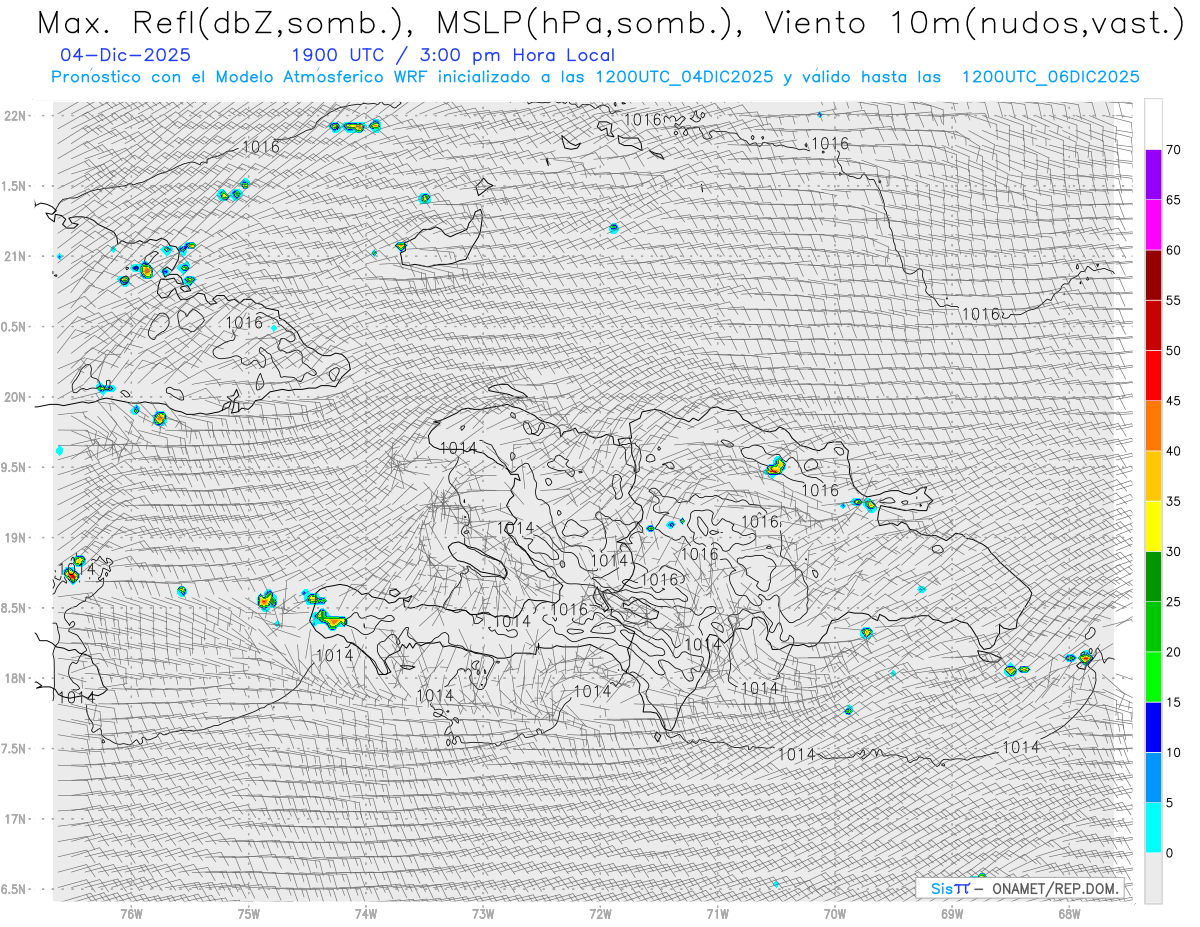
Task: Click the '1.5N' latitude label
Action: coord(15,186)
